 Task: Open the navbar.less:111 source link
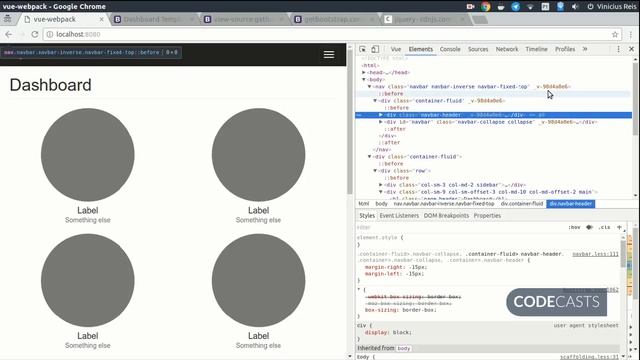(595, 254)
